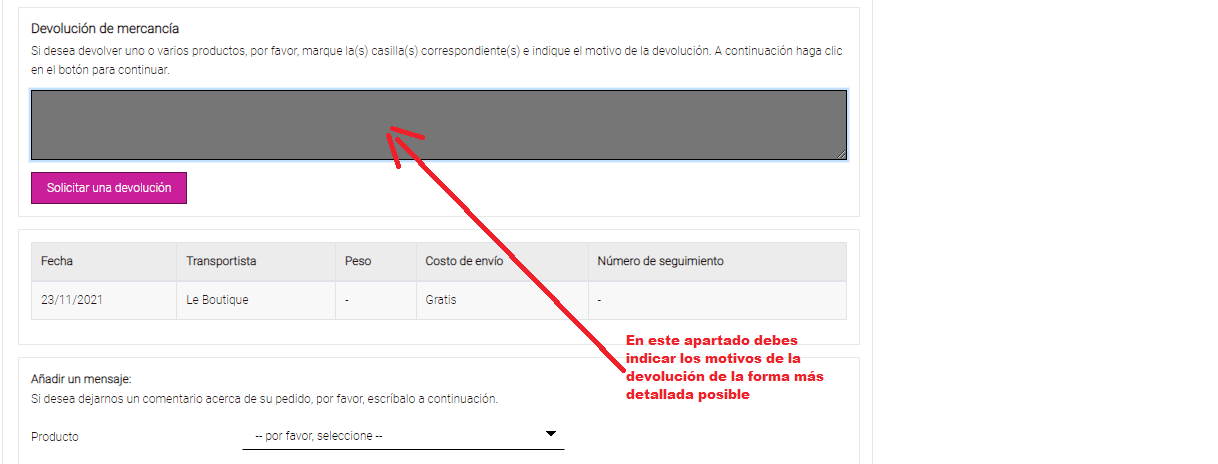Select the Gratis shipping cost cell

[441, 300]
